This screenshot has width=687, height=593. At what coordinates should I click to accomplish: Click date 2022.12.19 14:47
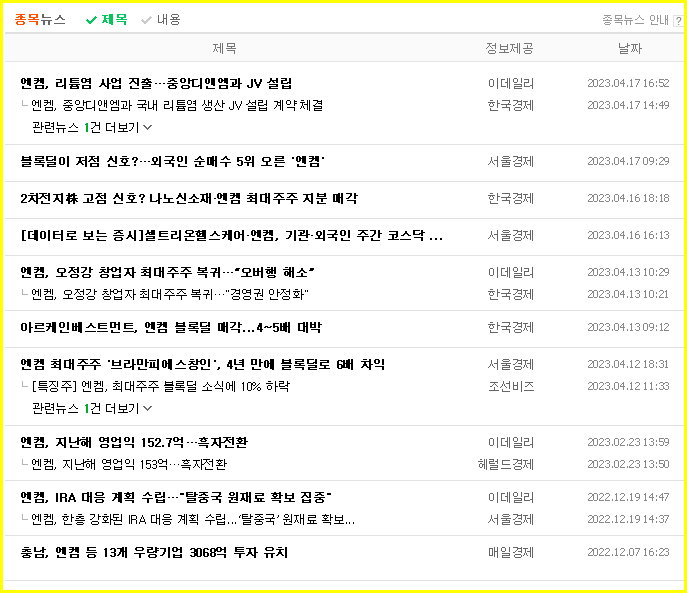[x=628, y=498]
